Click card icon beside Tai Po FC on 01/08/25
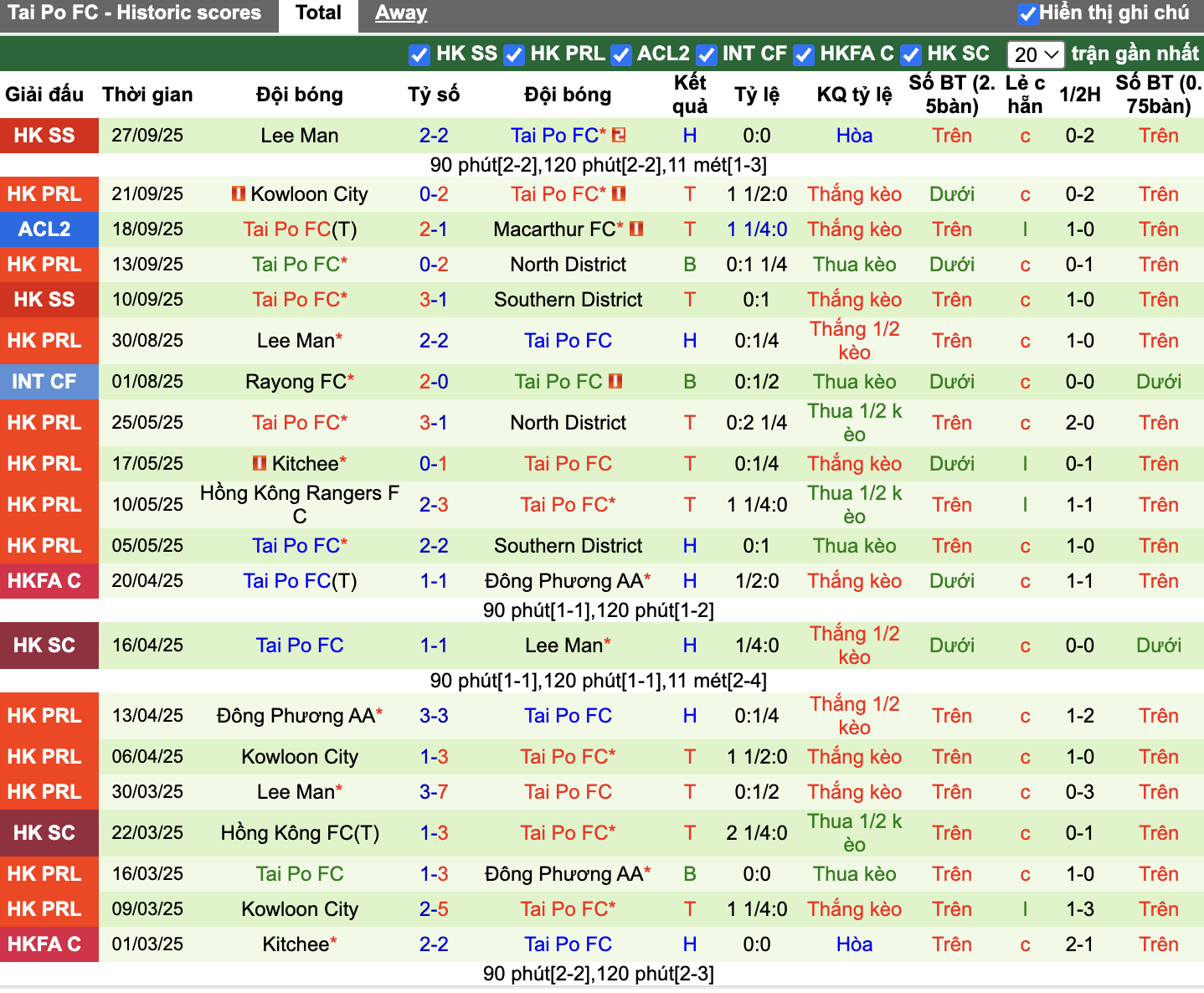Viewport: 1204px width, 993px height. (615, 381)
